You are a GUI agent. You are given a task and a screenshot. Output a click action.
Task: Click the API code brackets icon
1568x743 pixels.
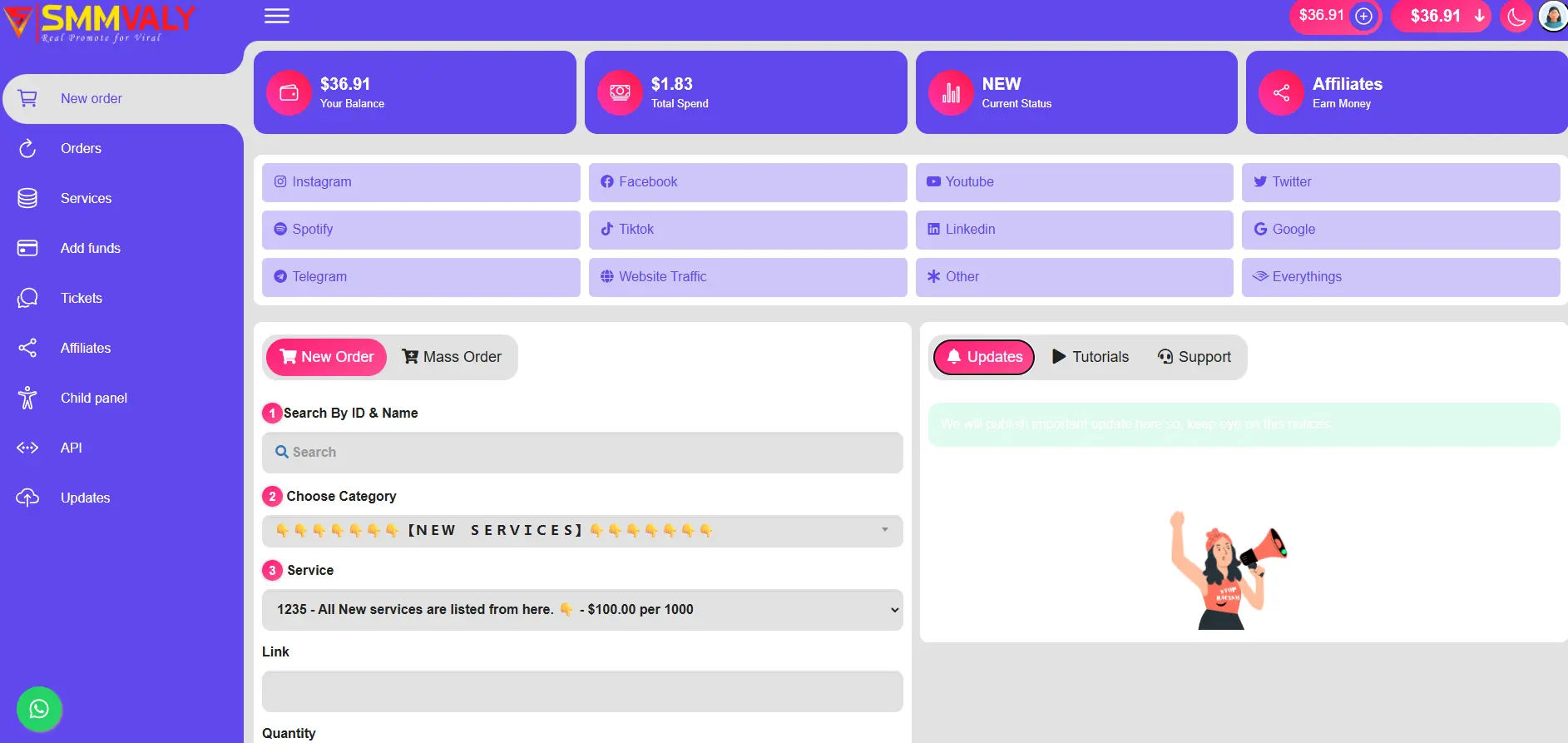click(27, 448)
